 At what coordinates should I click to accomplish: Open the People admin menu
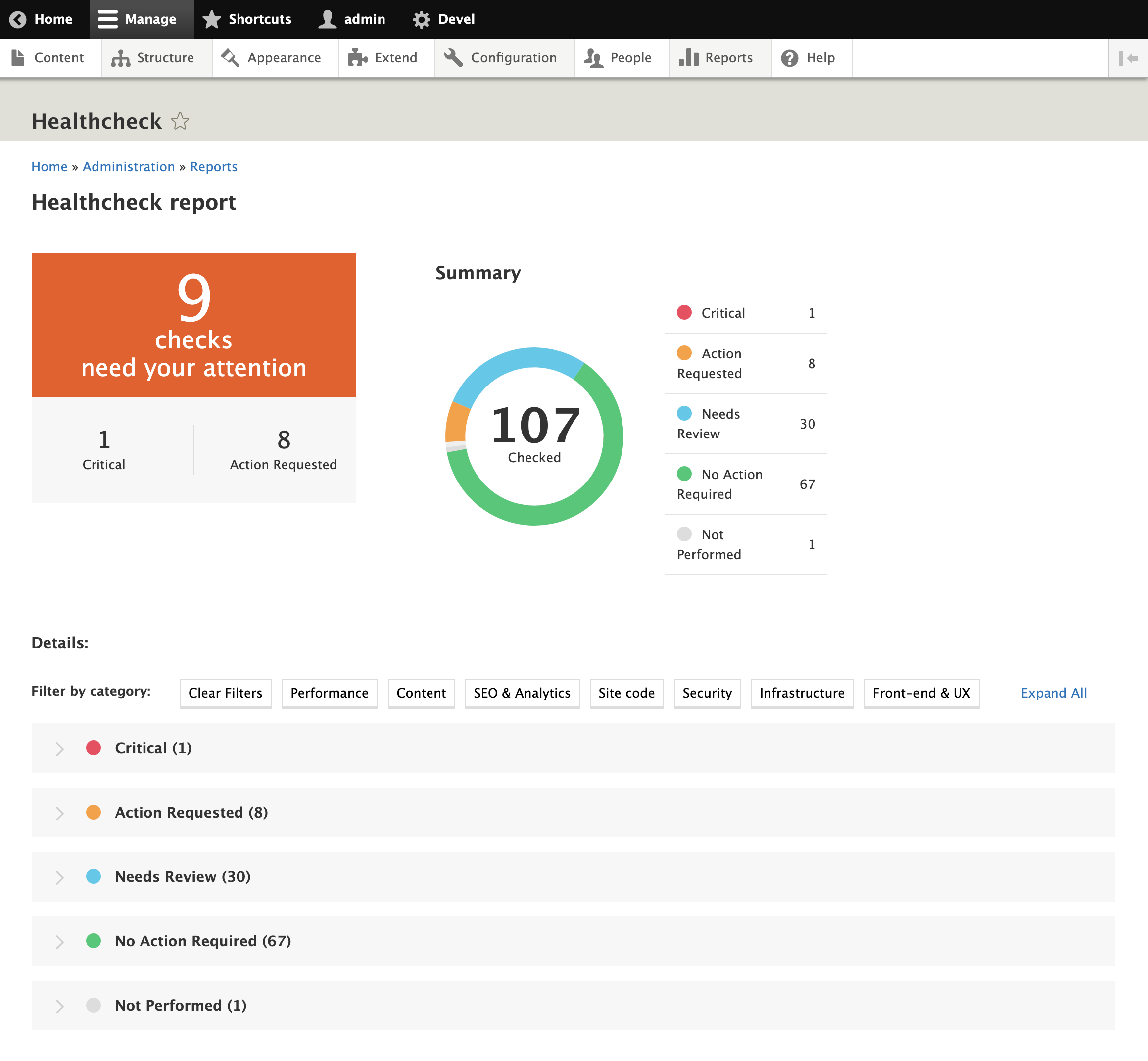(622, 58)
